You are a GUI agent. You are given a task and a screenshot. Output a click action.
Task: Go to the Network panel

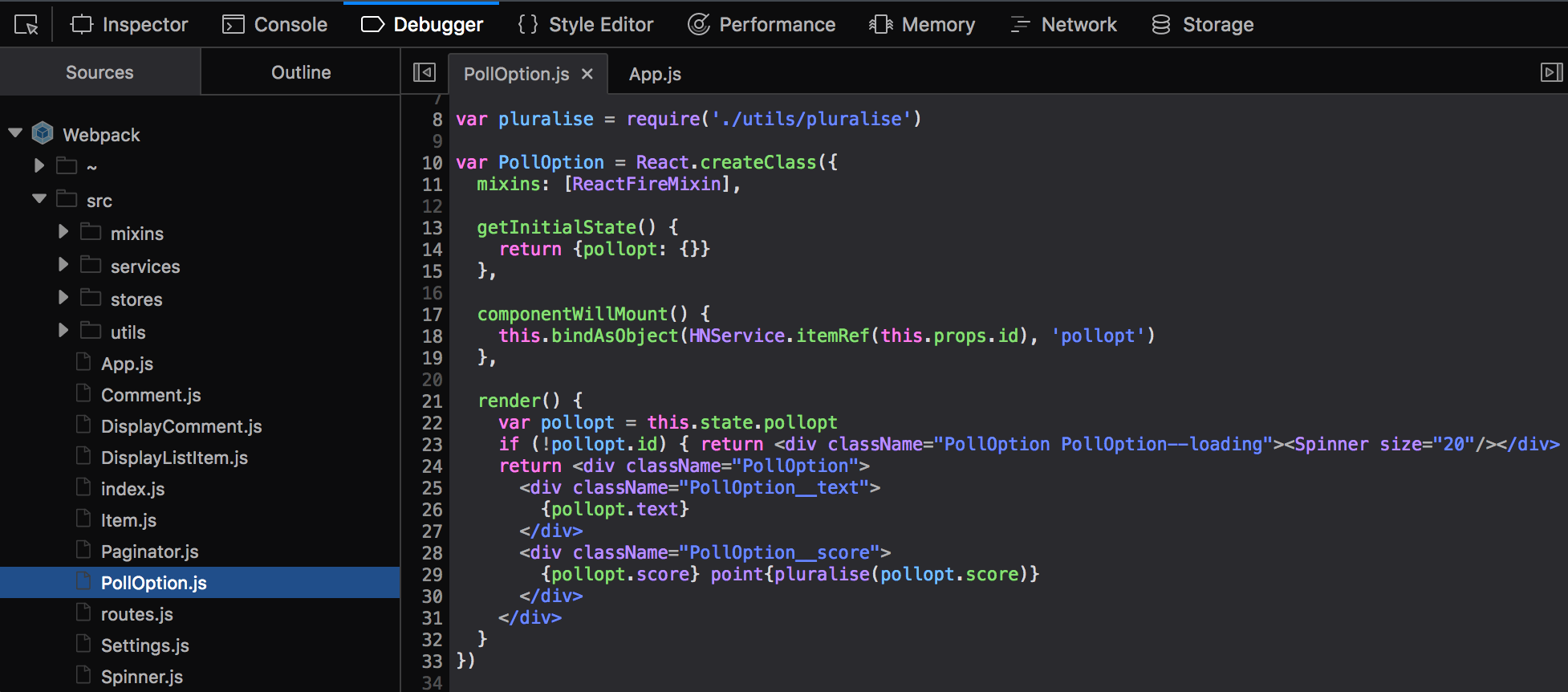tap(1063, 25)
